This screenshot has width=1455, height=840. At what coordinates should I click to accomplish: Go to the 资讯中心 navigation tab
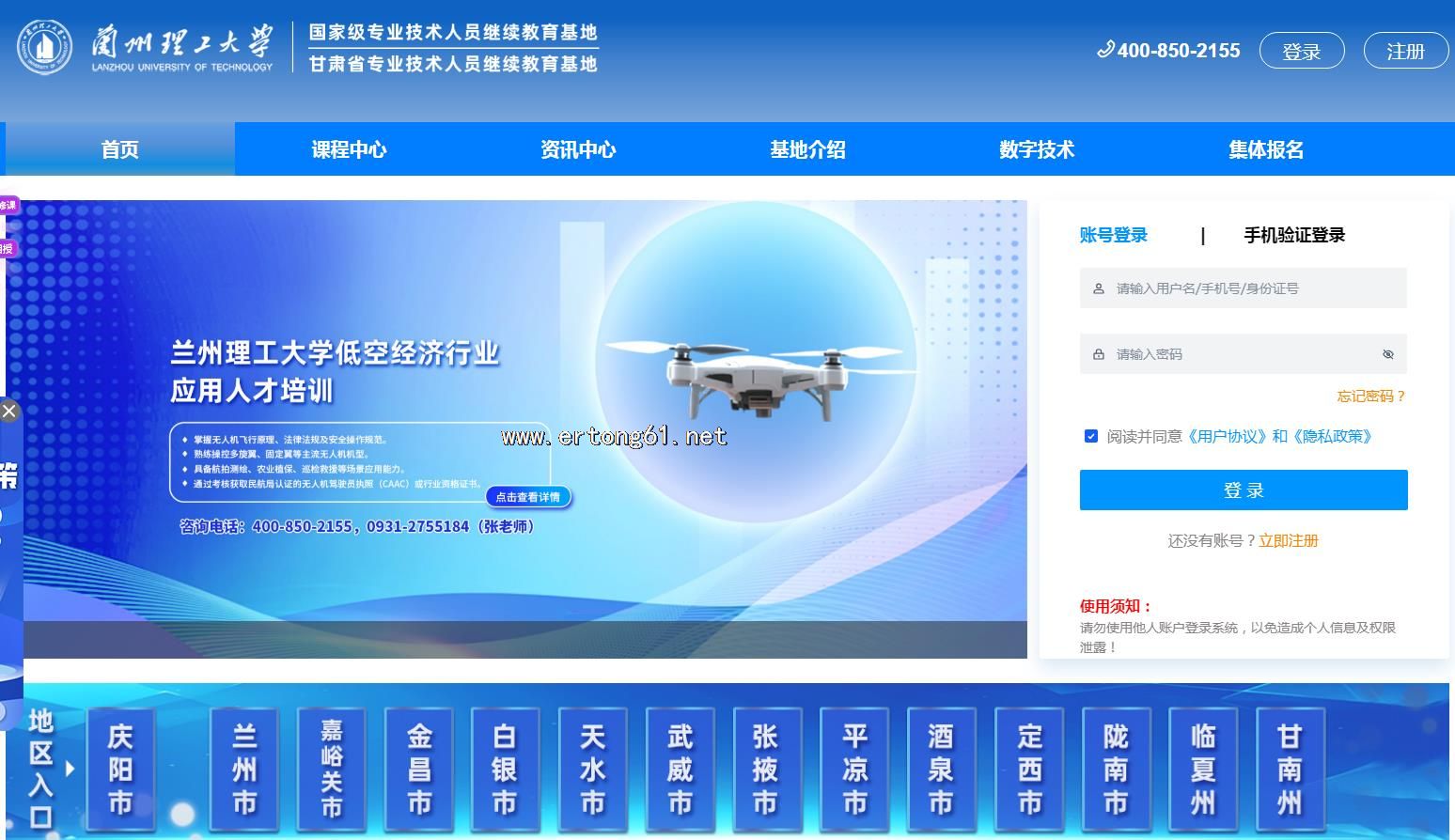pyautogui.click(x=578, y=149)
